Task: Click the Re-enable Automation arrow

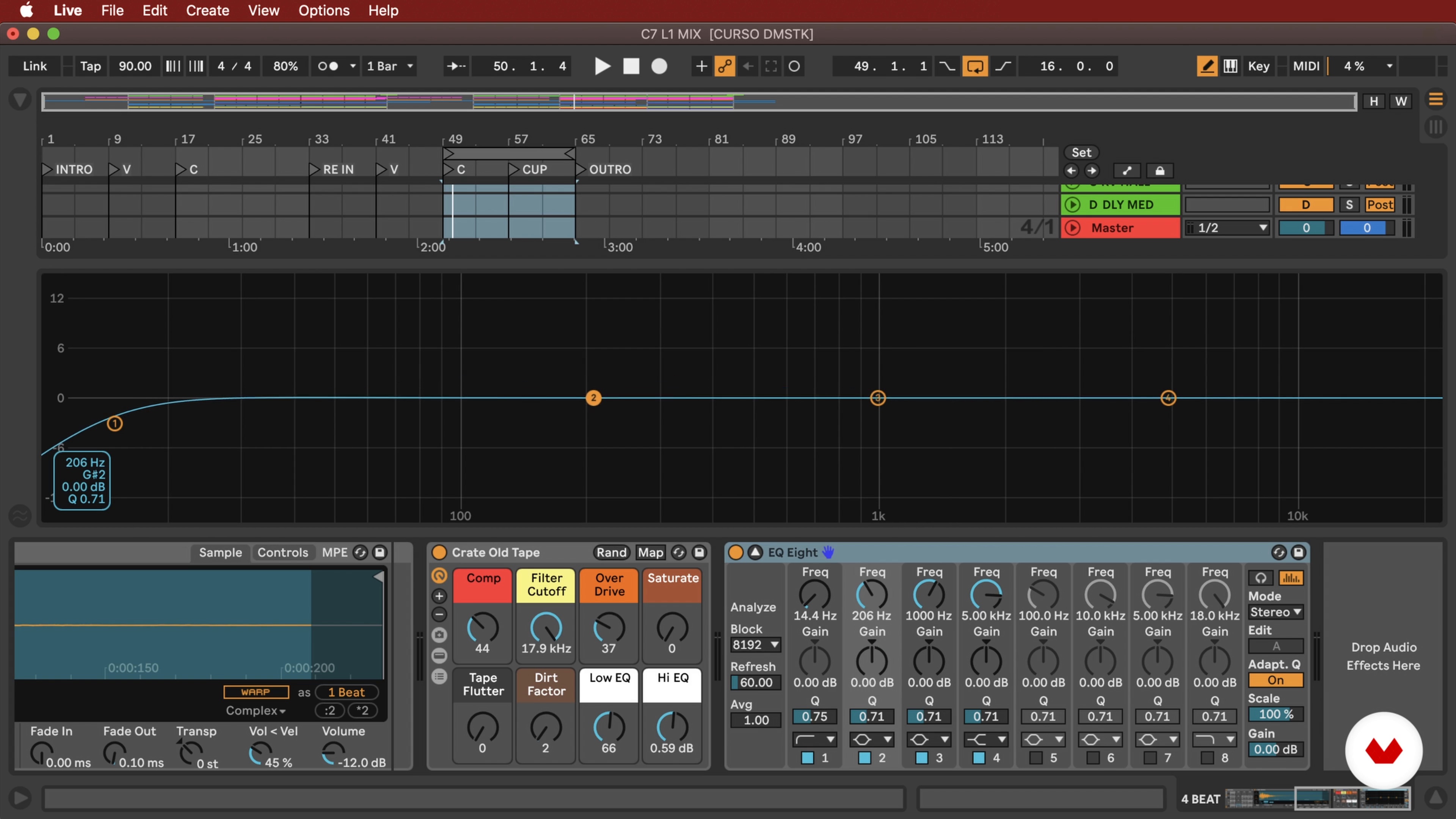Action: 748,66
